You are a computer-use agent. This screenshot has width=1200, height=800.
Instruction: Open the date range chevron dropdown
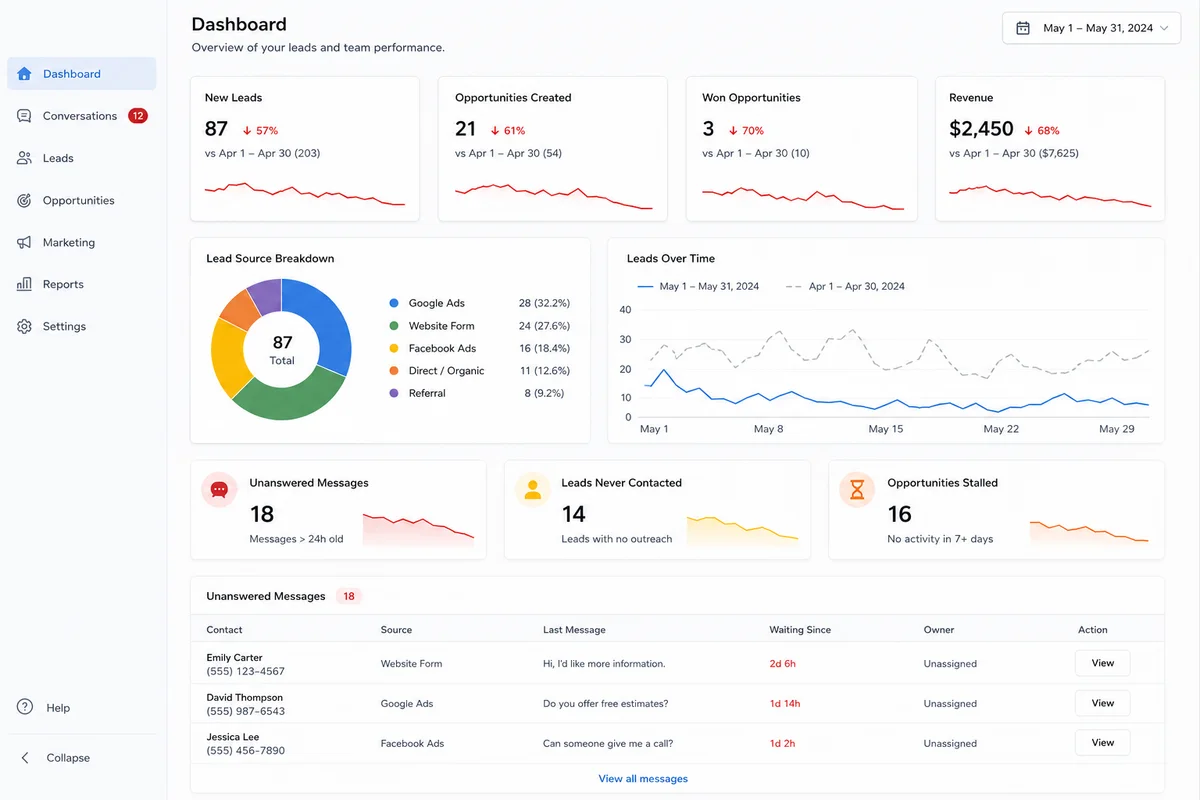pyautogui.click(x=1164, y=28)
